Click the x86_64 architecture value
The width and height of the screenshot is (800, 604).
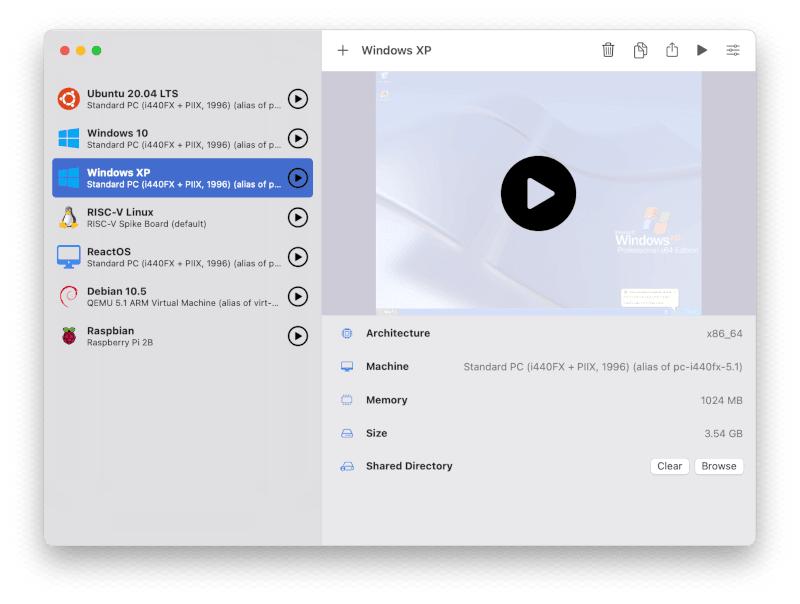[724, 334]
